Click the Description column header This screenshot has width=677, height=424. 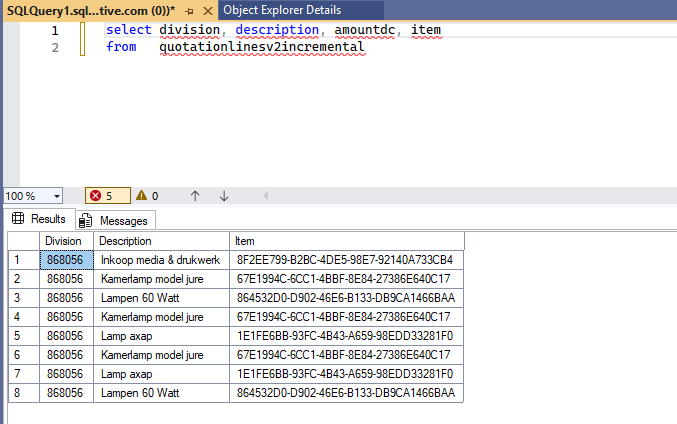tap(161, 241)
